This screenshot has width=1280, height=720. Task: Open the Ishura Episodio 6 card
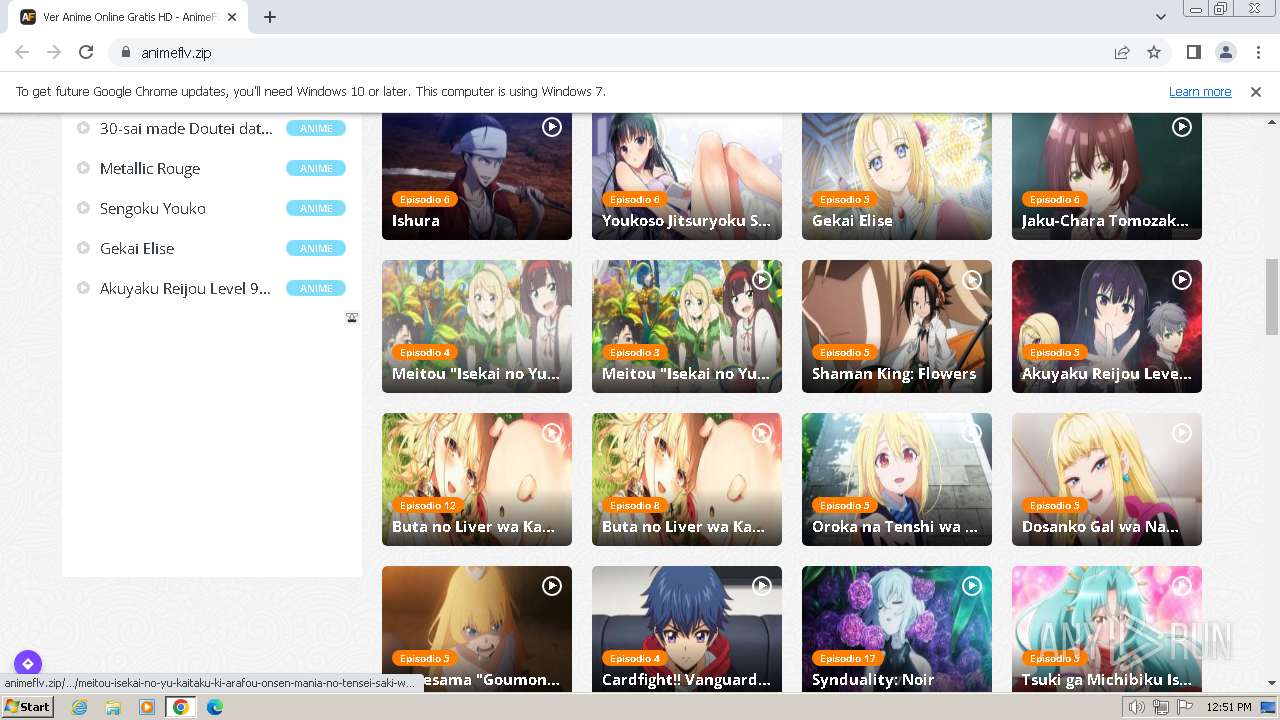pos(477,176)
